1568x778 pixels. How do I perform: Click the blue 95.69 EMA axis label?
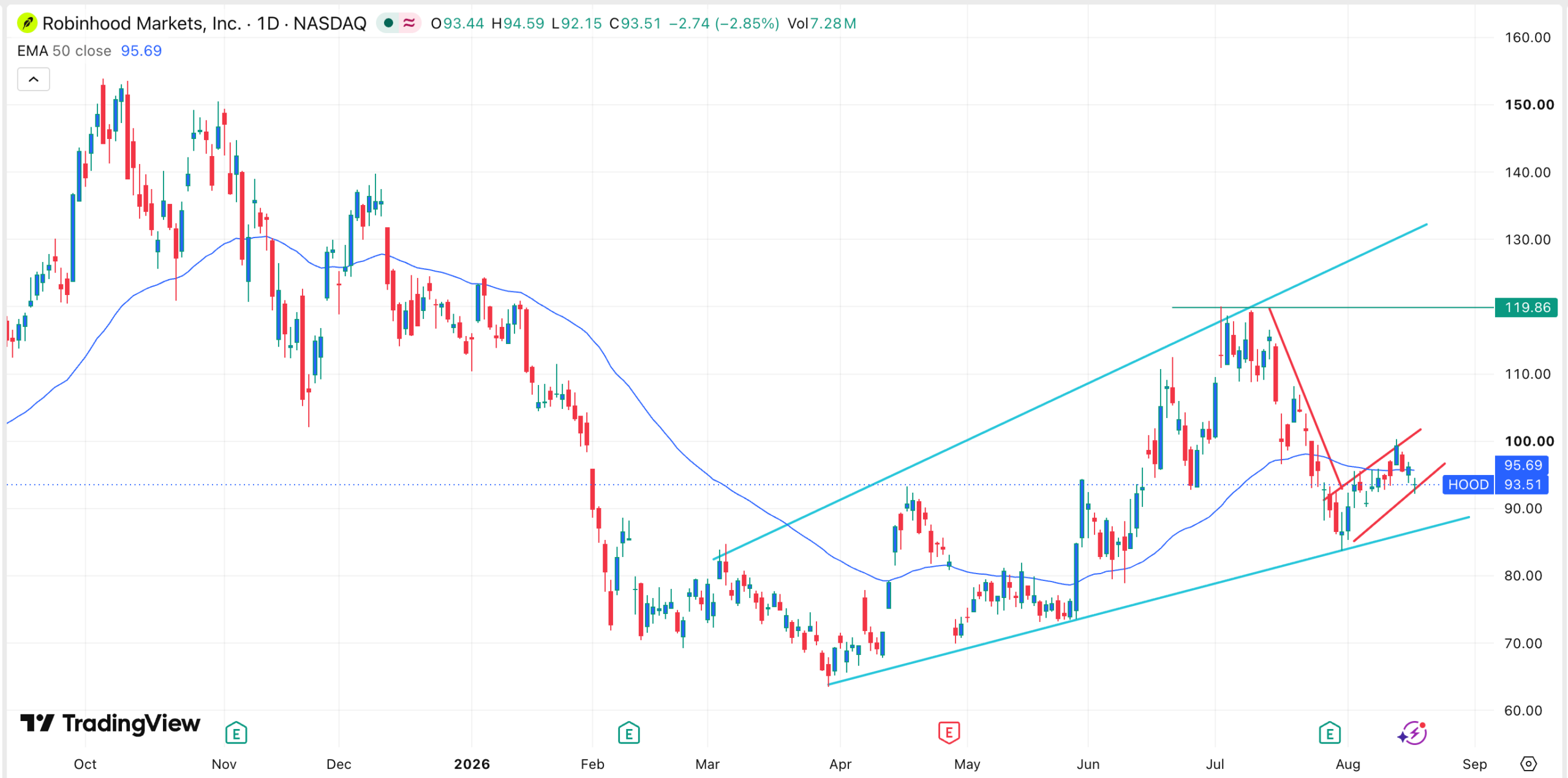tap(1523, 465)
